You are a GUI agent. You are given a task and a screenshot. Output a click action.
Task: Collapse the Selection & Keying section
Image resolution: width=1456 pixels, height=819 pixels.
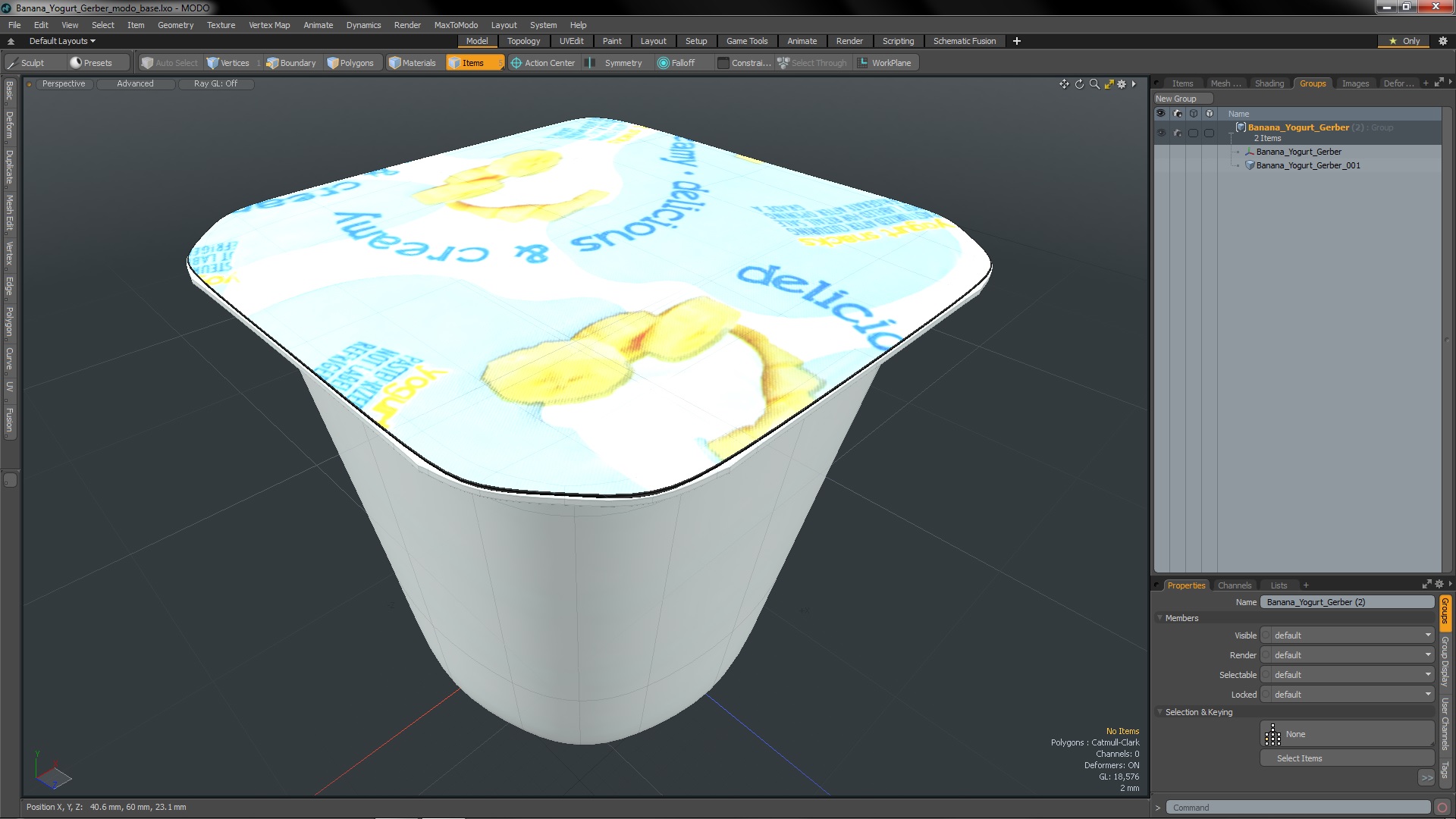tap(1160, 712)
